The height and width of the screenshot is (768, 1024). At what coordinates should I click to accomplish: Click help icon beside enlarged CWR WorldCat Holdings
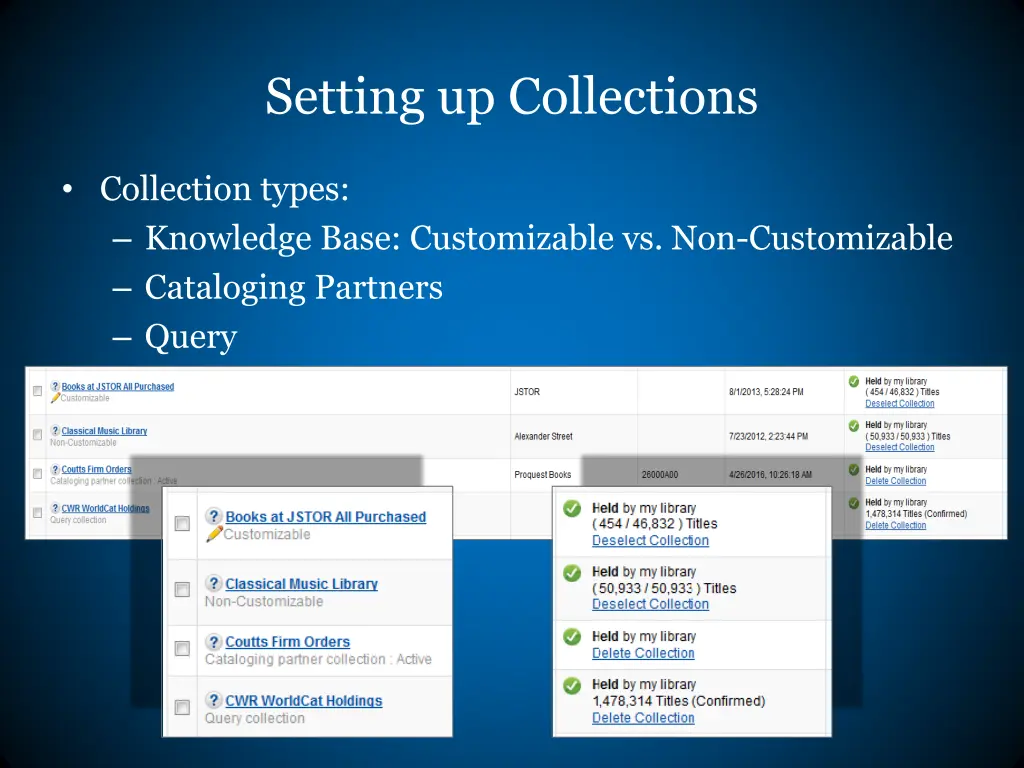[x=213, y=700]
